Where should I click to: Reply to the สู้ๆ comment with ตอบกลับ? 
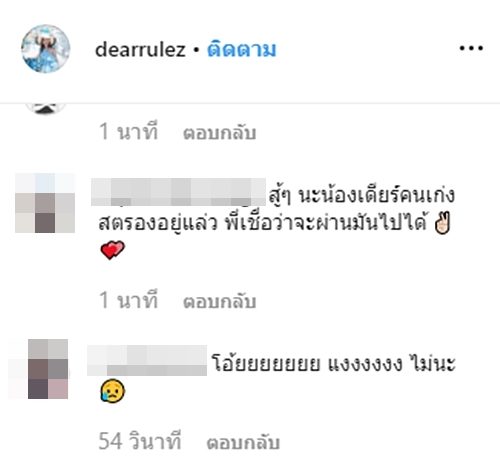point(220,301)
